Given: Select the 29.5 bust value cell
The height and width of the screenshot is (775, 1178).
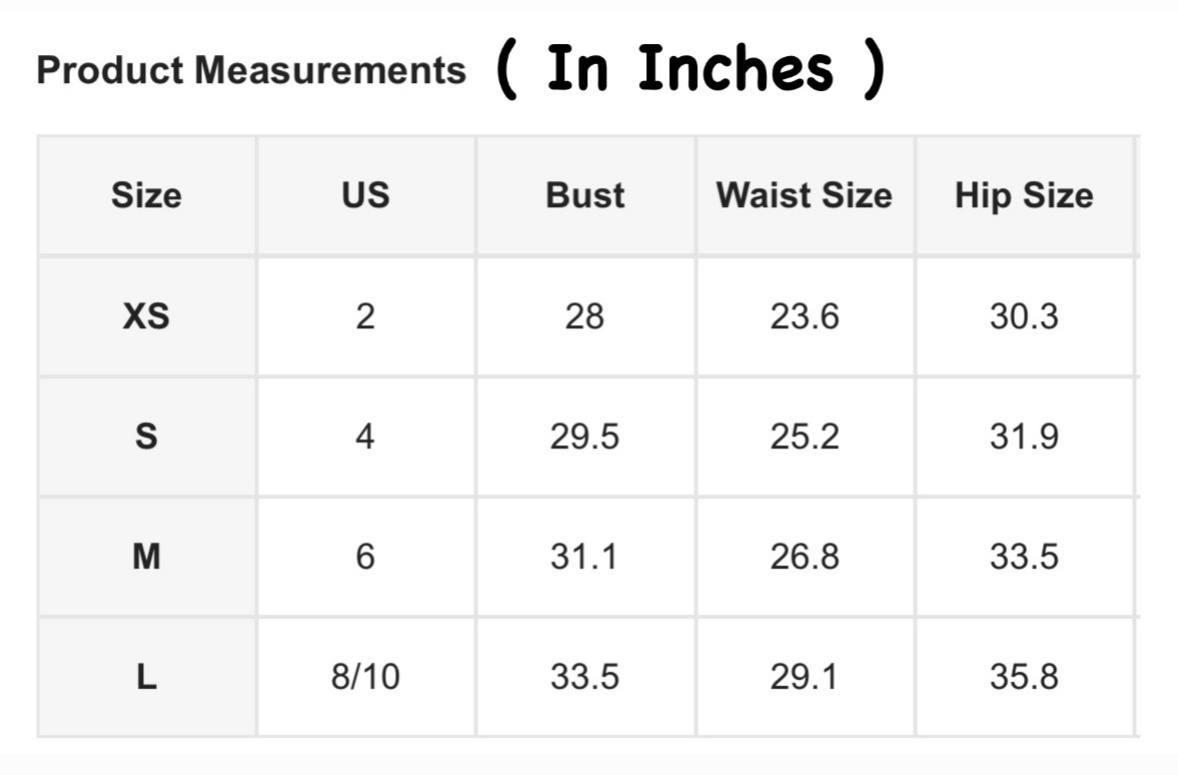Looking at the screenshot, I should point(585,436).
